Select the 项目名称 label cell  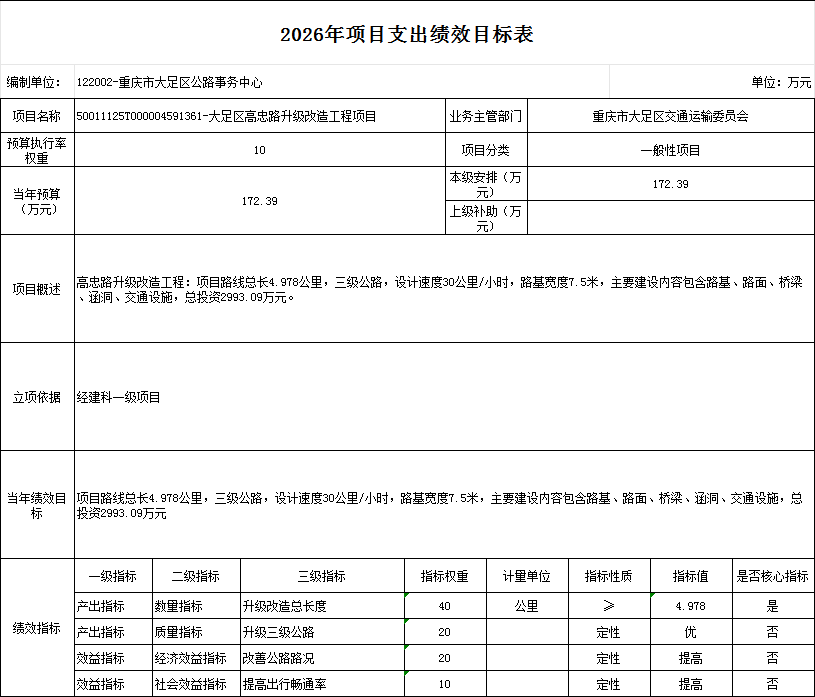38,115
